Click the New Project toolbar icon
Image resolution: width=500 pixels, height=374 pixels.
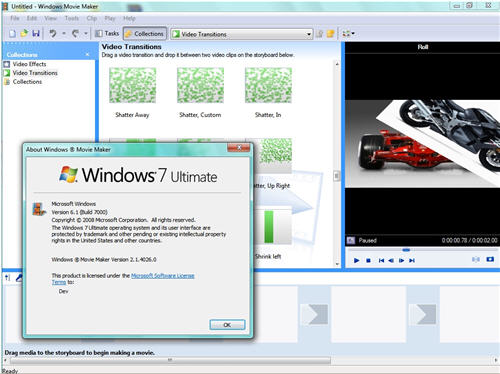[12, 34]
